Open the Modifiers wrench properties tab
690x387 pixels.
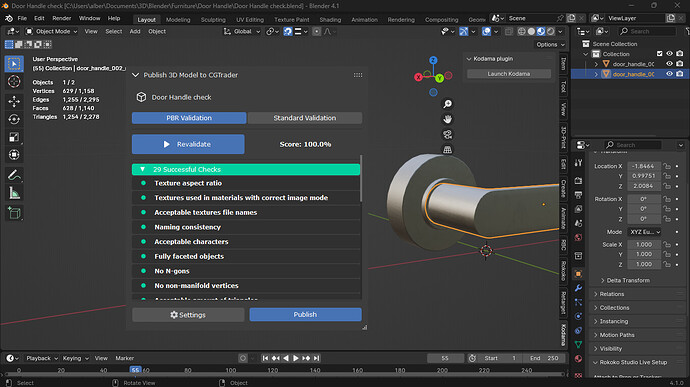(579, 288)
